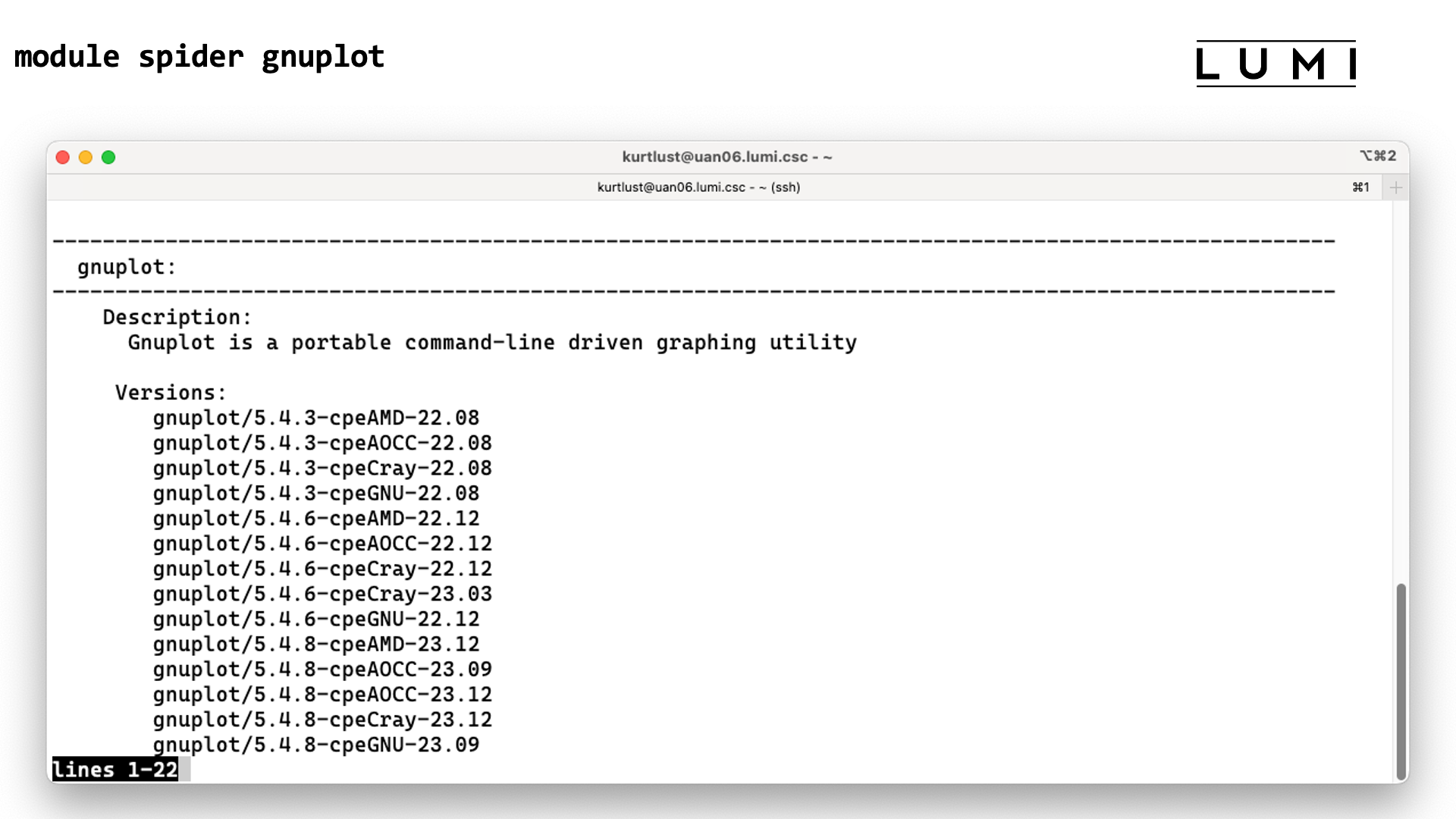1456x819 pixels.
Task: Select gnuplot/5.4.8-cpeCray-23.12 line
Action: click(322, 720)
